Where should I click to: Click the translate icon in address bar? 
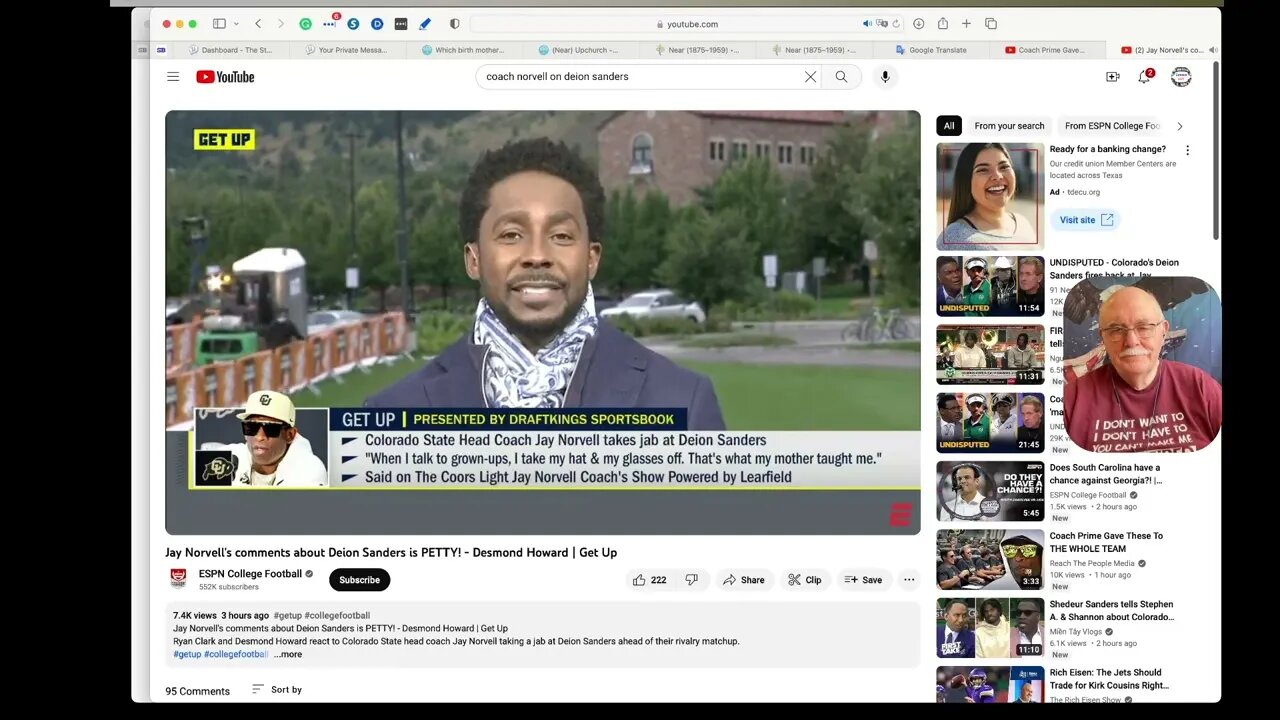tap(881, 24)
